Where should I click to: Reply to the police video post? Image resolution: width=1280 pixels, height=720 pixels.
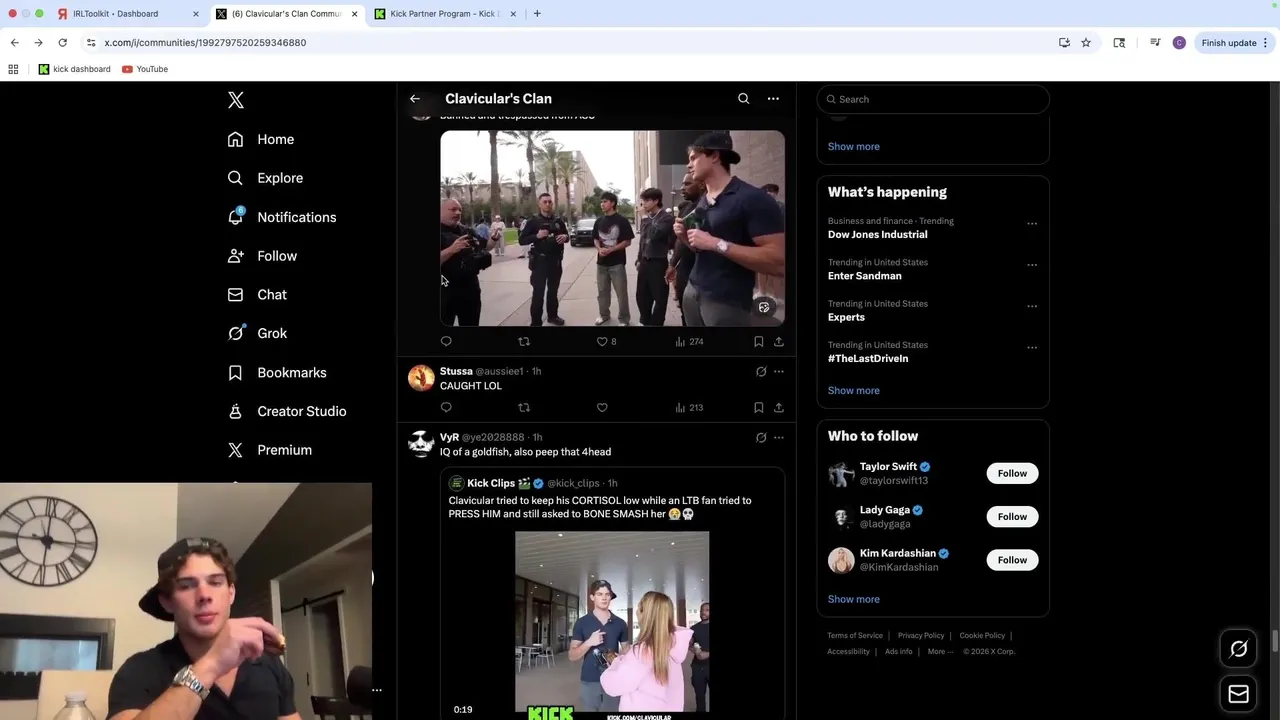click(446, 342)
